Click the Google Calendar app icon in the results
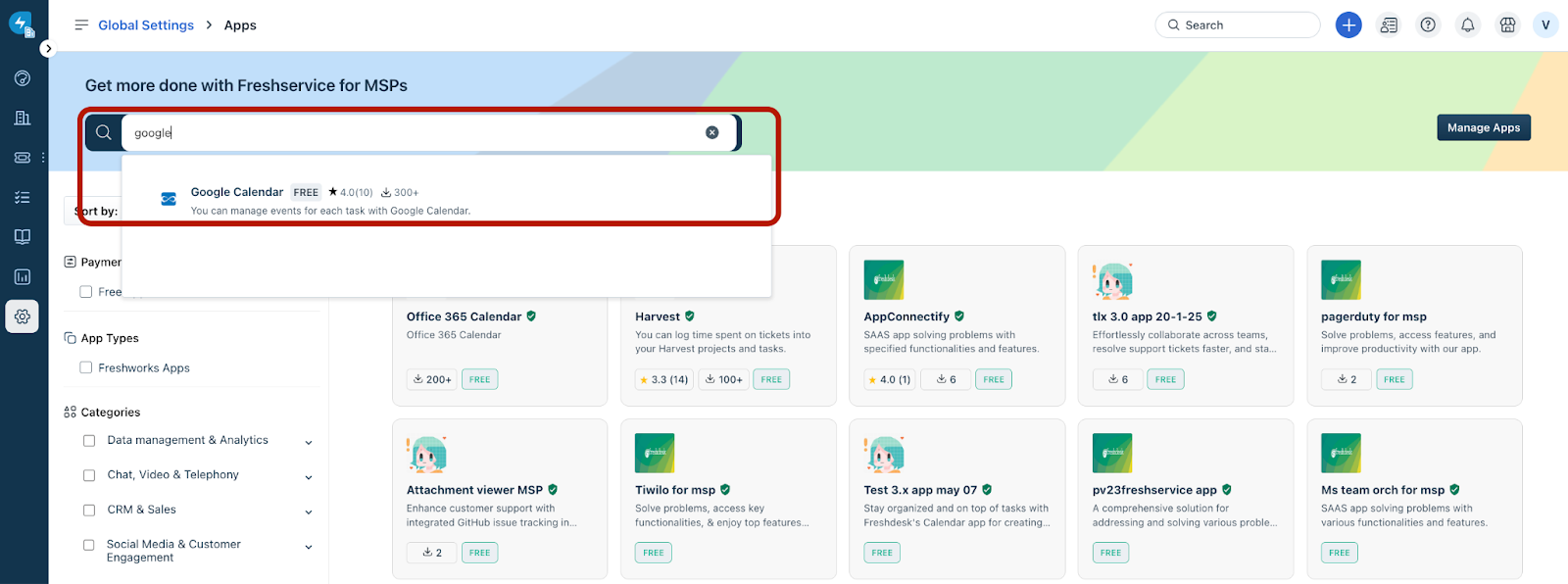Image resolution: width=1568 pixels, height=584 pixels. tap(169, 199)
